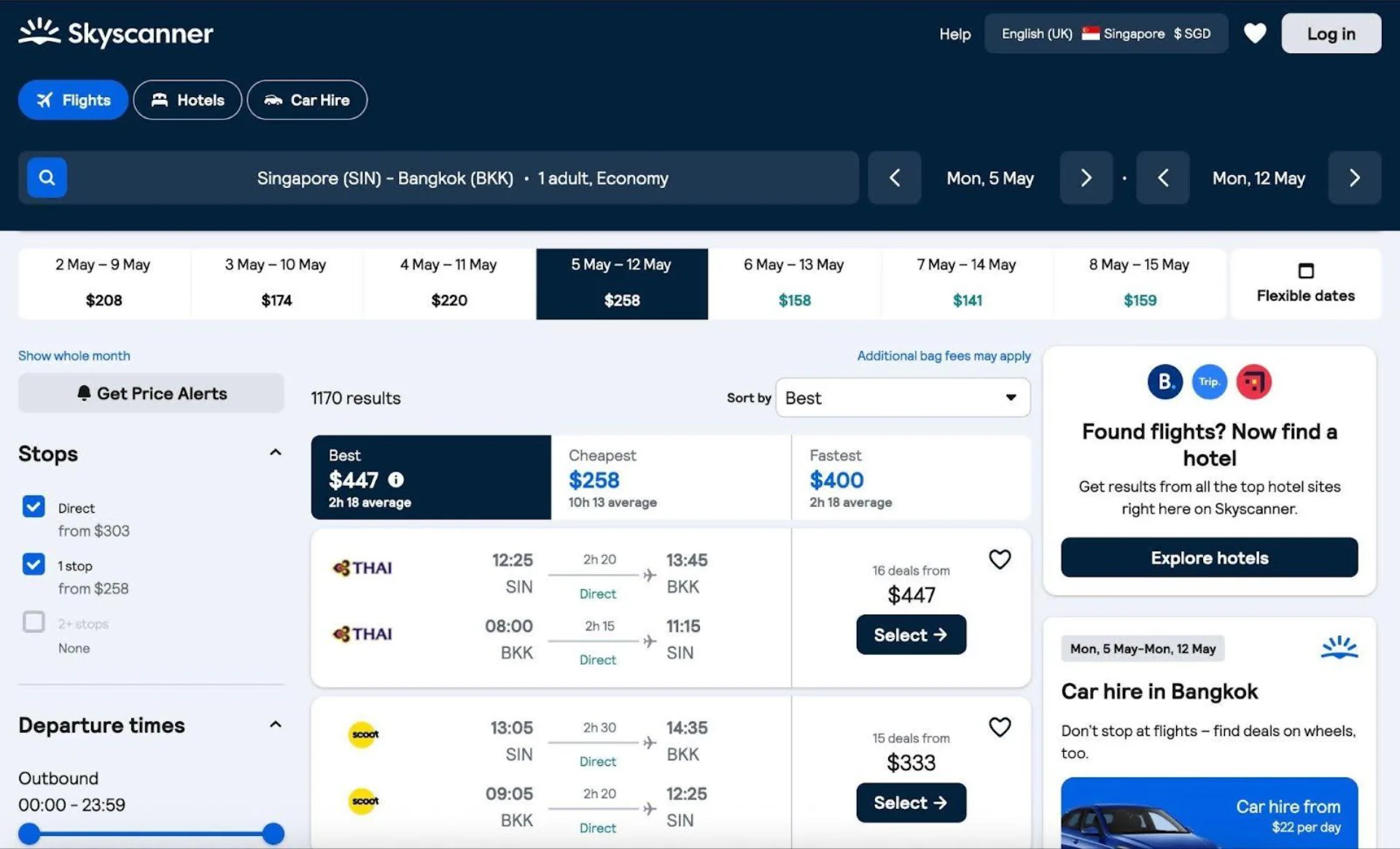
Task: Click the Skyscanner logo
Action: tap(116, 33)
